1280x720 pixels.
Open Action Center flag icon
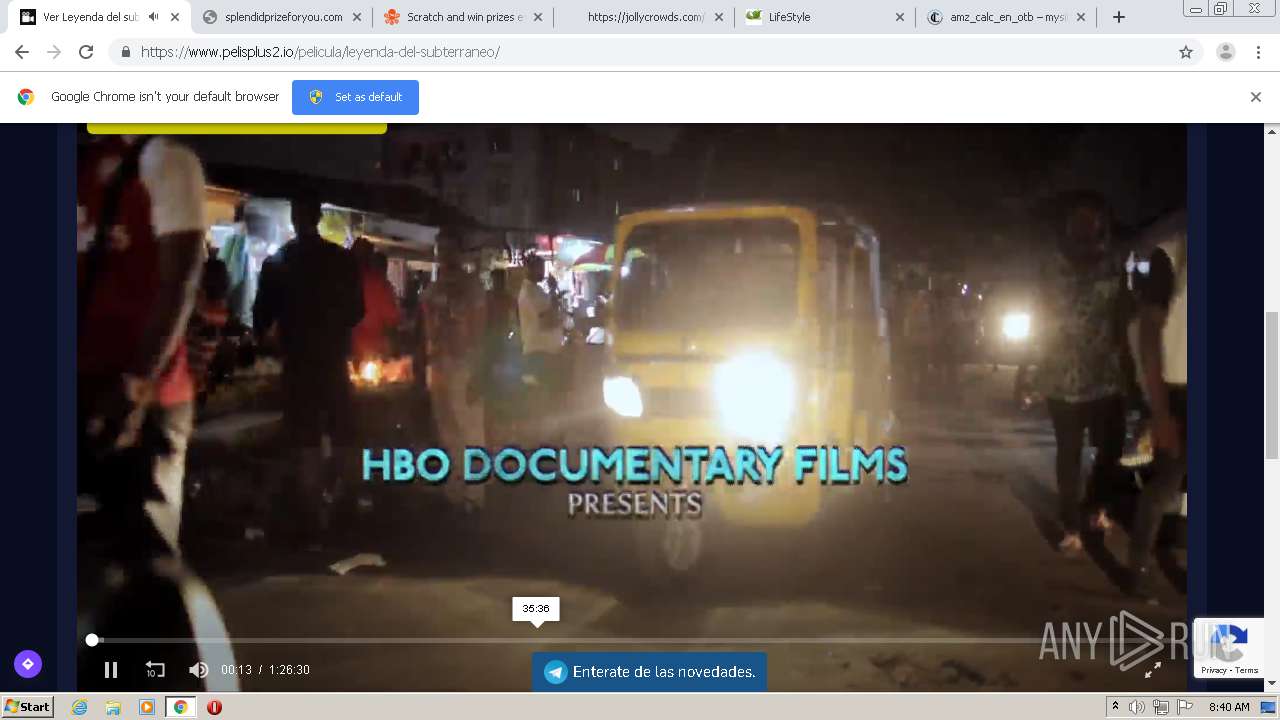pyautogui.click(x=1185, y=707)
